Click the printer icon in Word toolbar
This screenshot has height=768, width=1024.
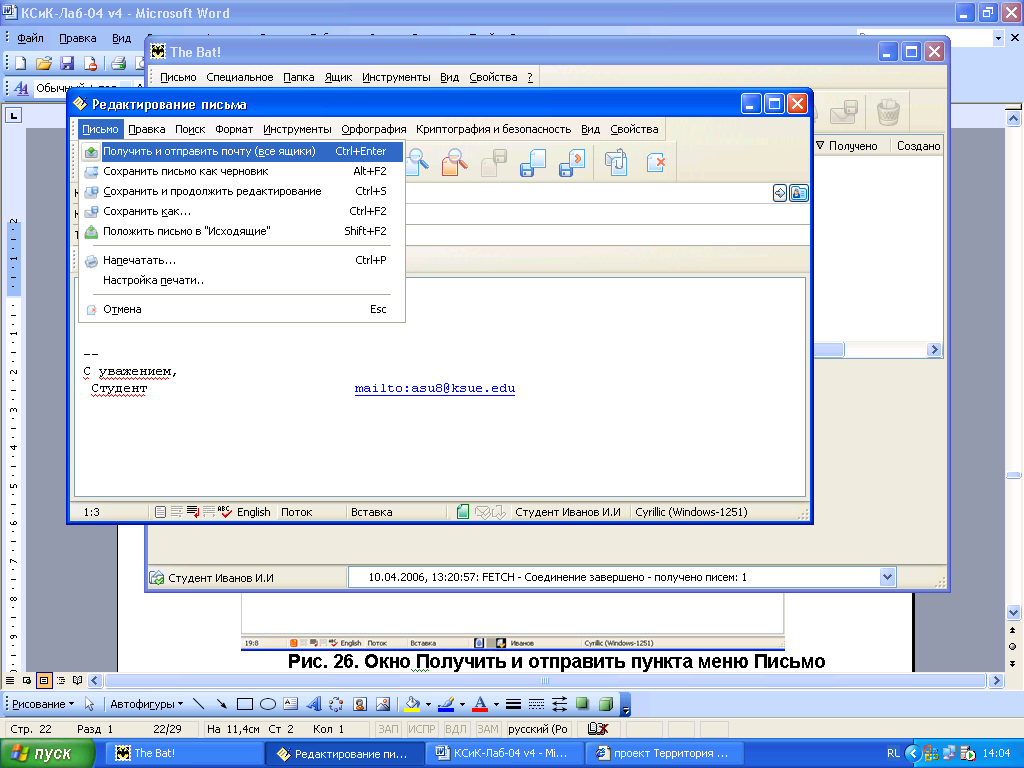(x=118, y=63)
